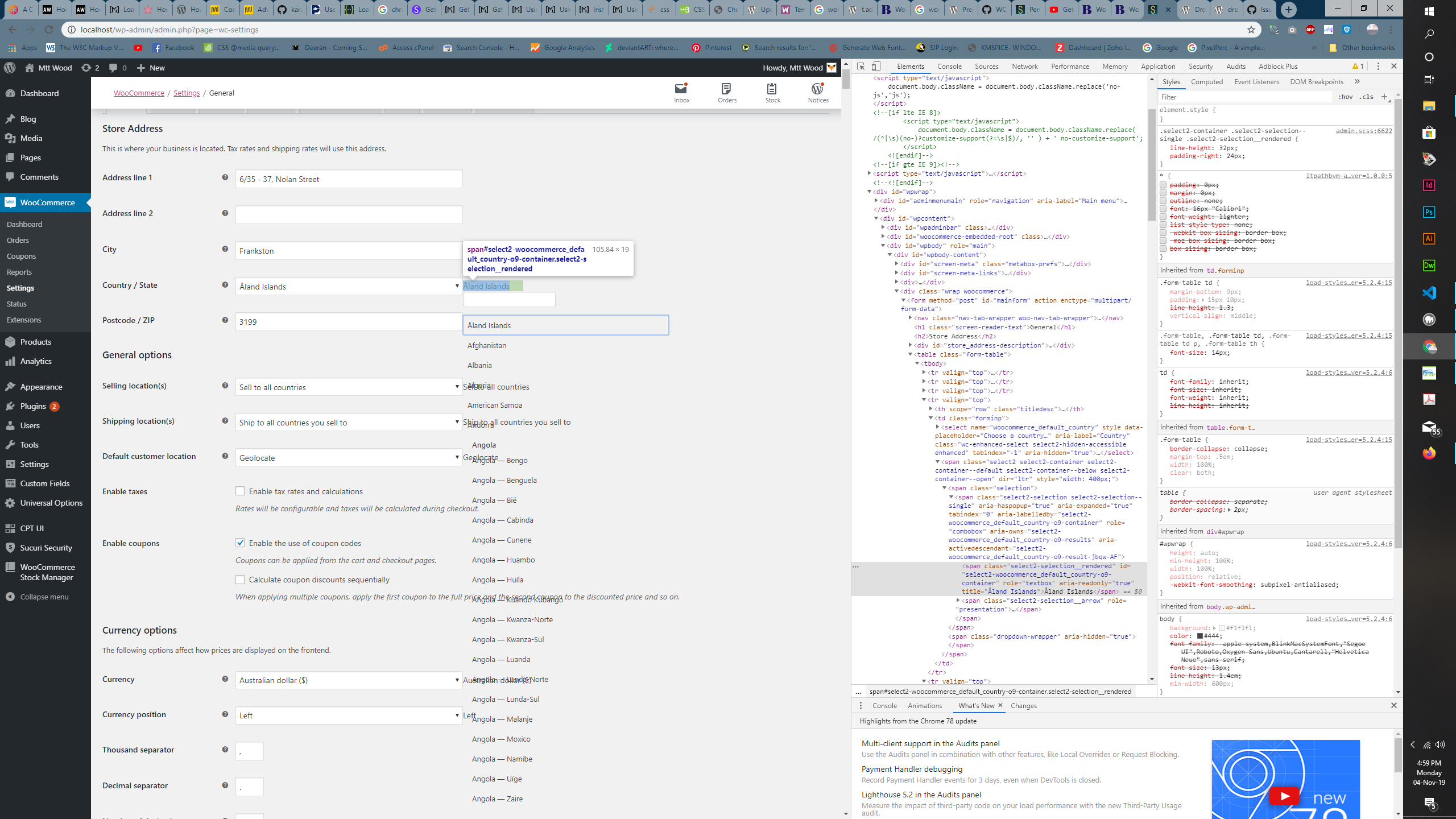Image resolution: width=1456 pixels, height=819 pixels.
Task: Disable the use of coupon codes
Action: point(241,543)
